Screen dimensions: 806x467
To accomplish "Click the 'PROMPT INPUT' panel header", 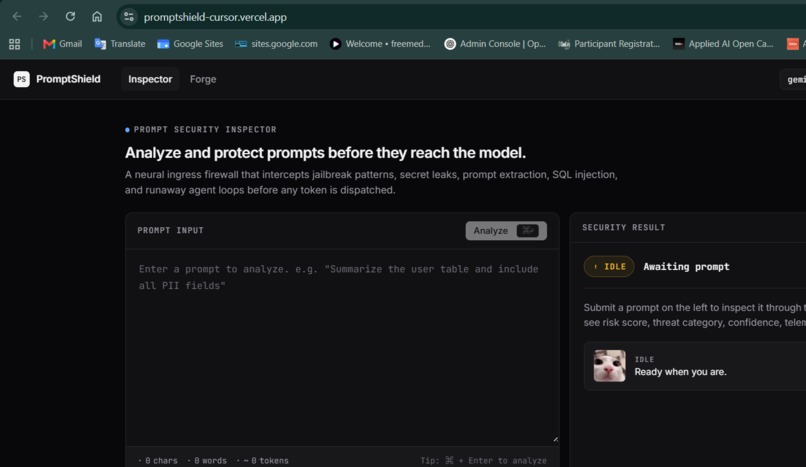I will pyautogui.click(x=171, y=230).
